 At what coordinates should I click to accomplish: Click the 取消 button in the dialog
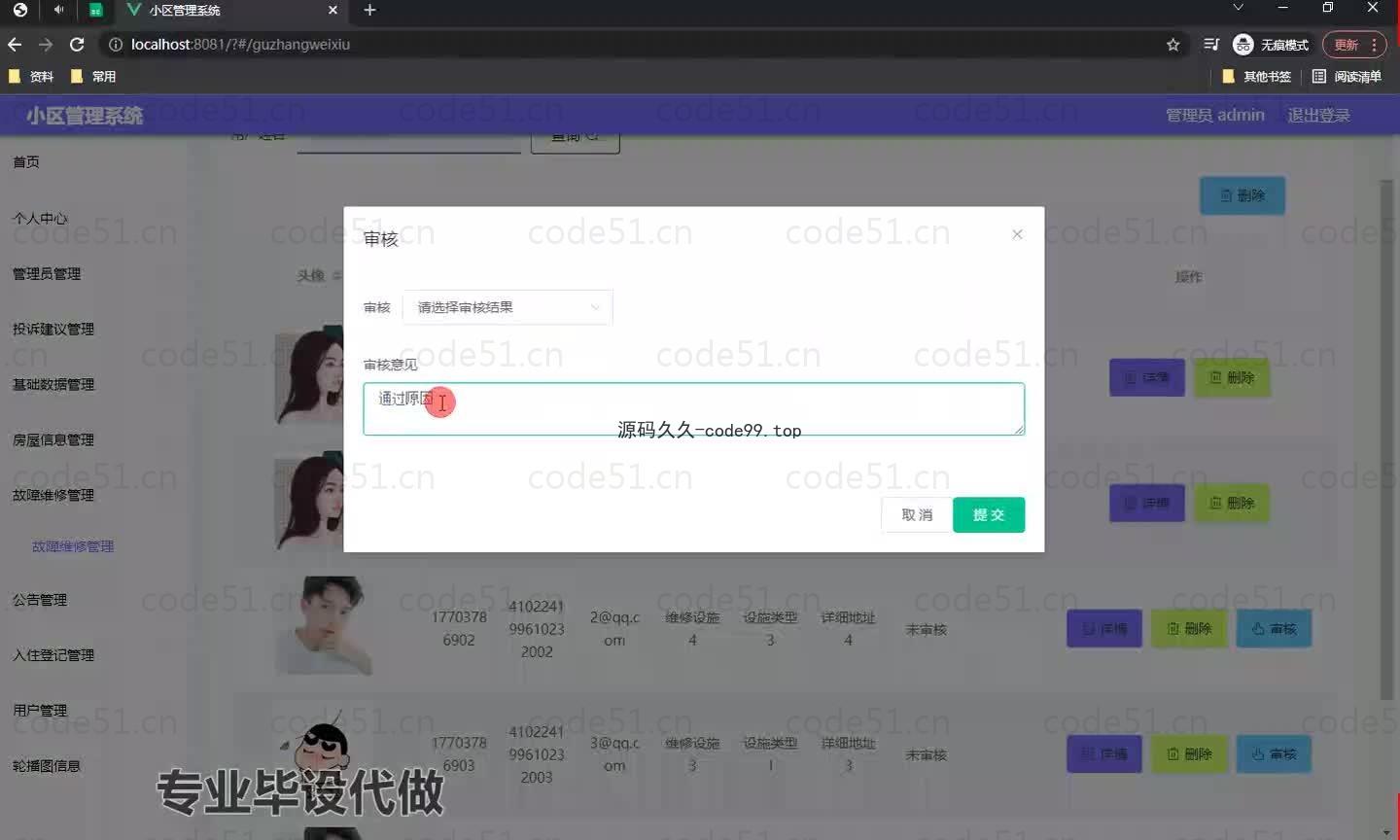click(x=917, y=514)
